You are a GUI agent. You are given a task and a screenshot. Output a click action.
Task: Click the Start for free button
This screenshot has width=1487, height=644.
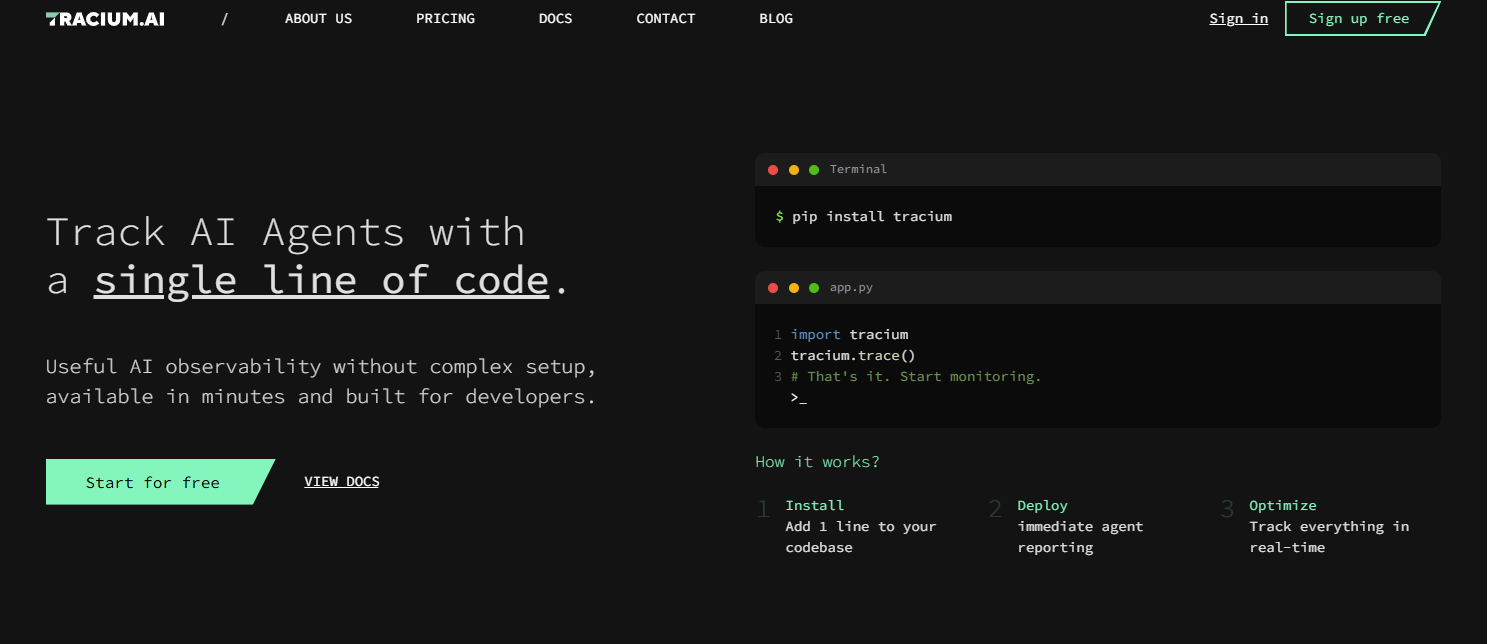(159, 482)
